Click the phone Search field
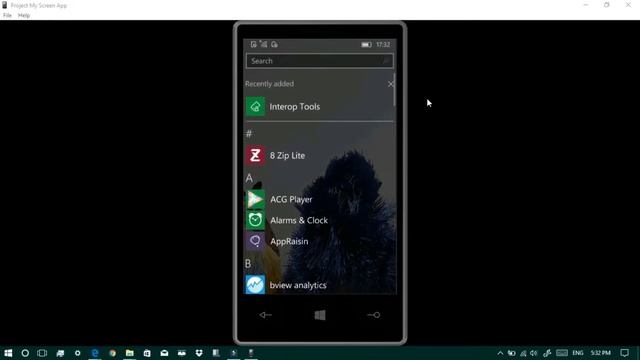Viewport: 640px width, 360px height. click(320, 61)
